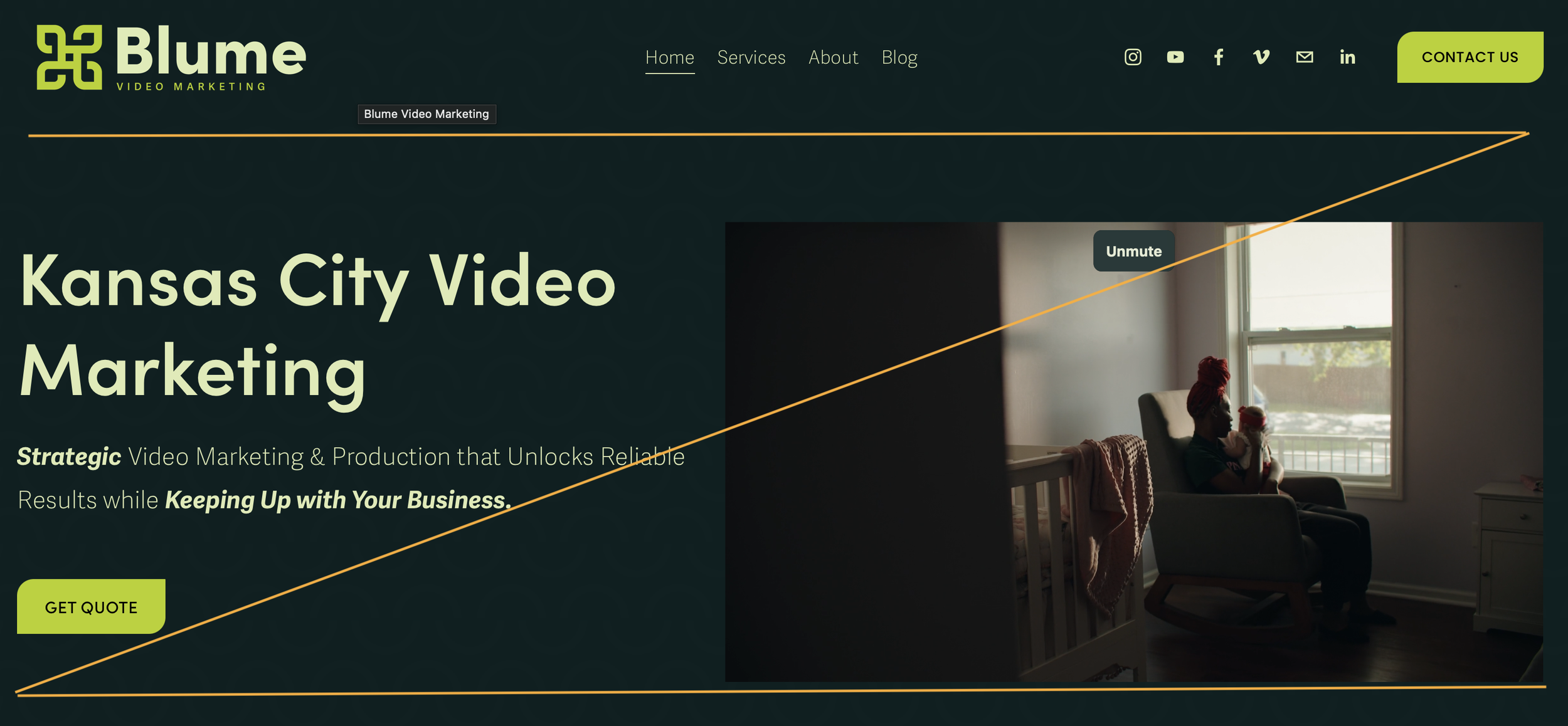
Task: Navigate to the About page
Action: [833, 58]
